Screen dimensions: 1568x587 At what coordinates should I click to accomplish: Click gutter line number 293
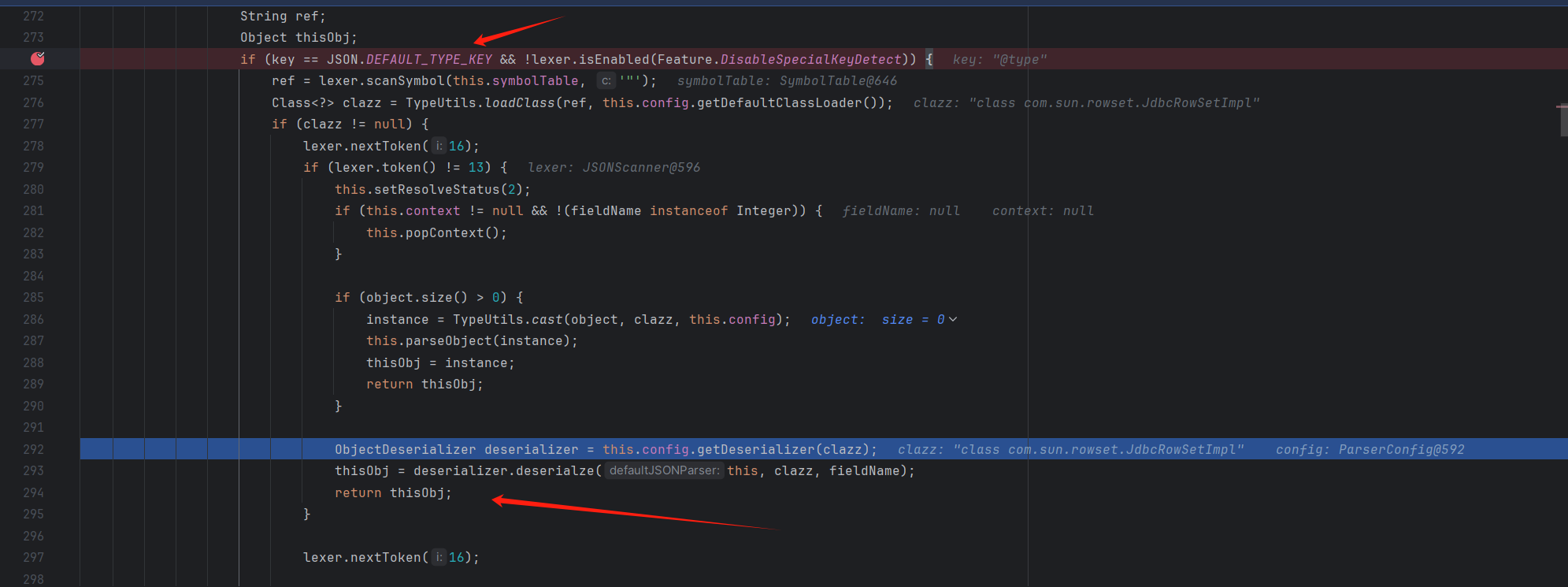point(33,470)
